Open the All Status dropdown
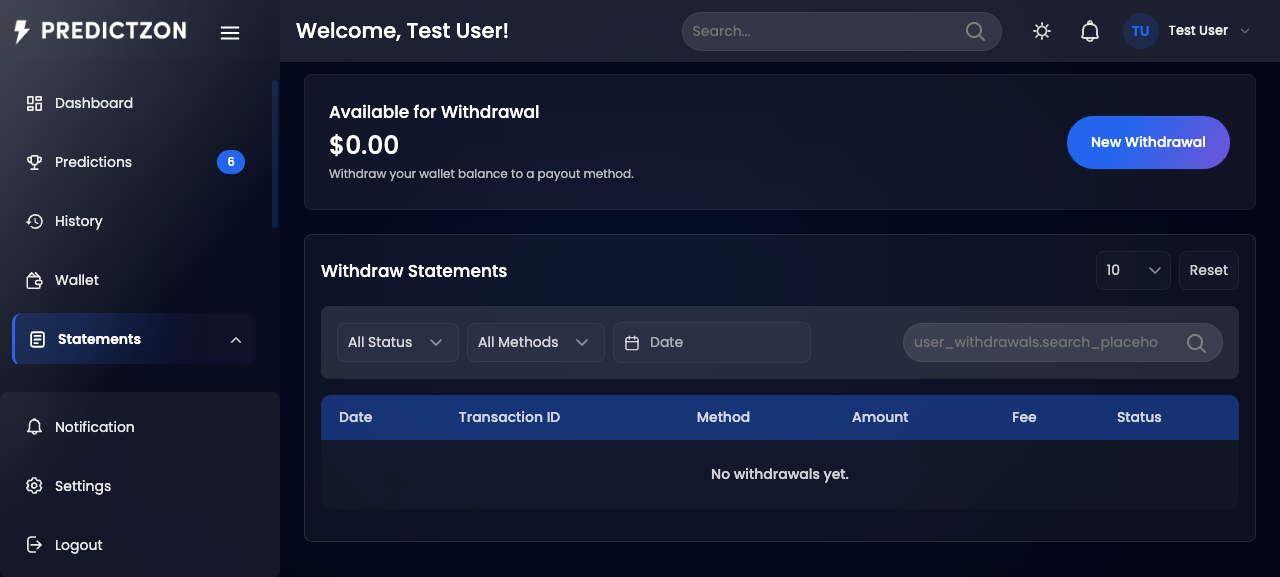This screenshot has width=1280, height=577. click(x=398, y=342)
